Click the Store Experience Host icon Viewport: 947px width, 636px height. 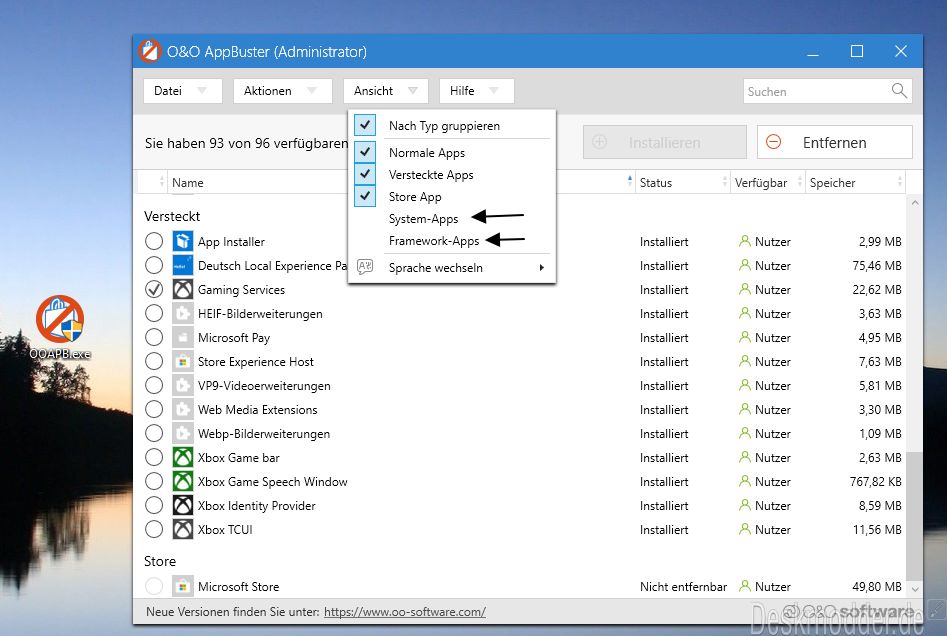pos(182,362)
